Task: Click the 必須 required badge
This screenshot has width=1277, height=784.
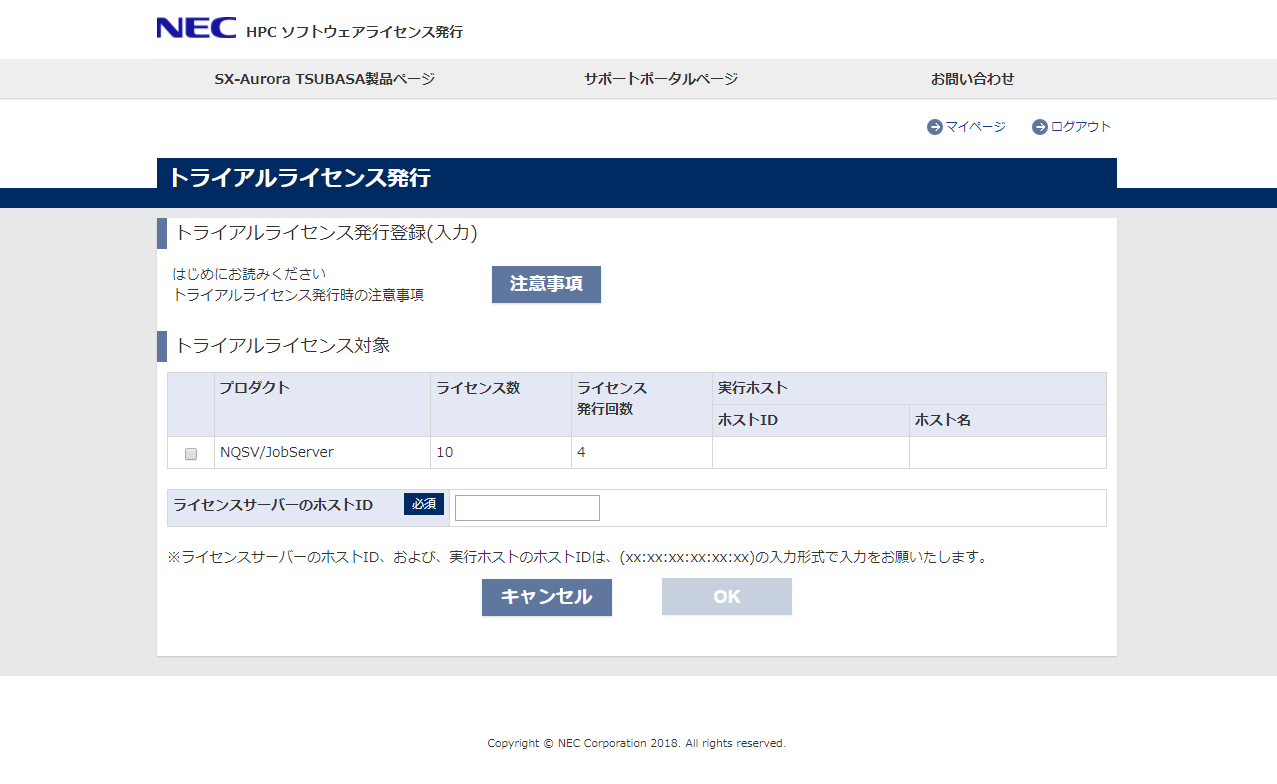Action: pos(424,504)
